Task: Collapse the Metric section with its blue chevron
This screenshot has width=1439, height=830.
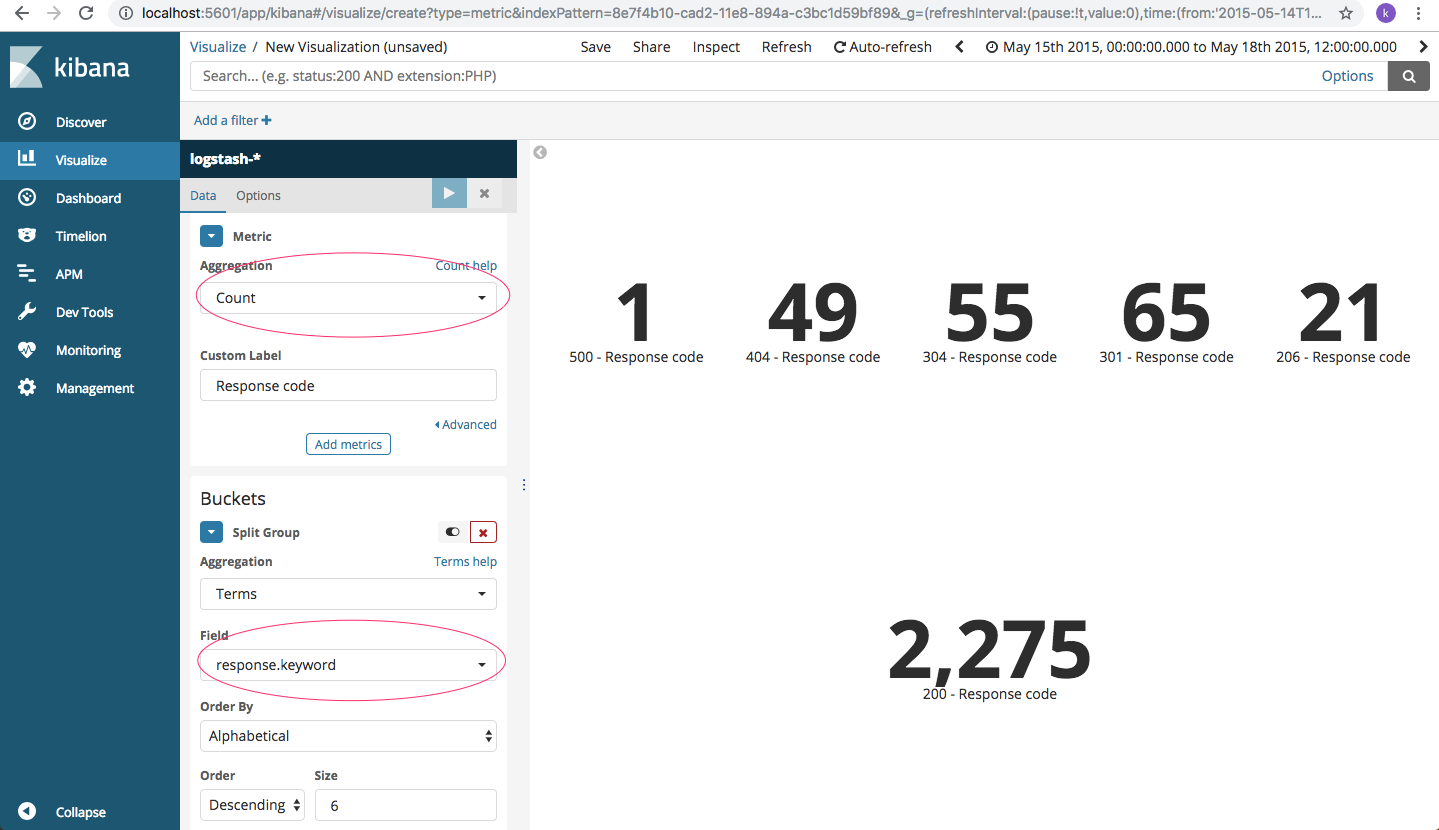Action: (x=211, y=236)
